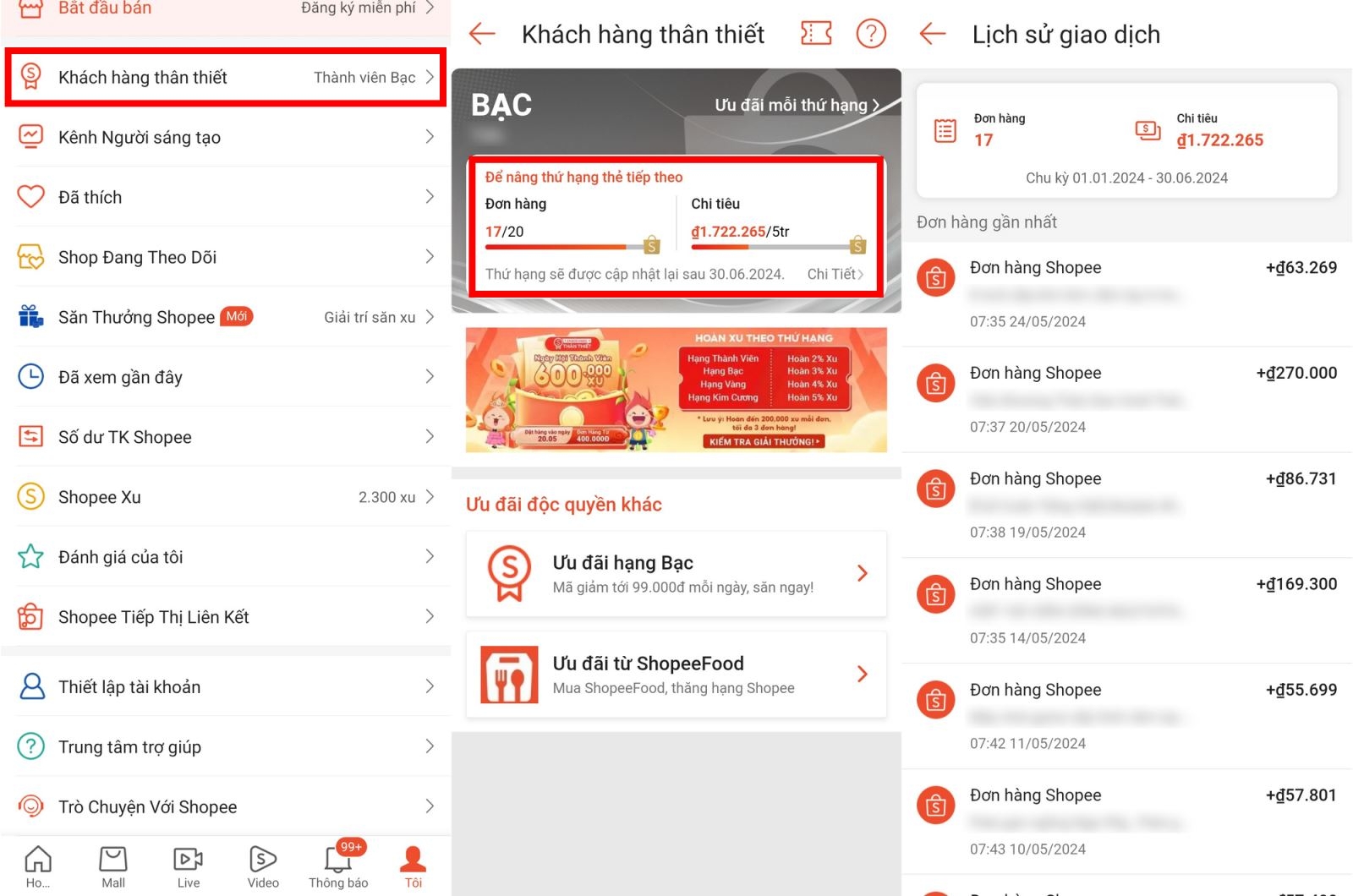
Task: Tap the order icon for the +₫270.000 transaction
Action: click(936, 384)
